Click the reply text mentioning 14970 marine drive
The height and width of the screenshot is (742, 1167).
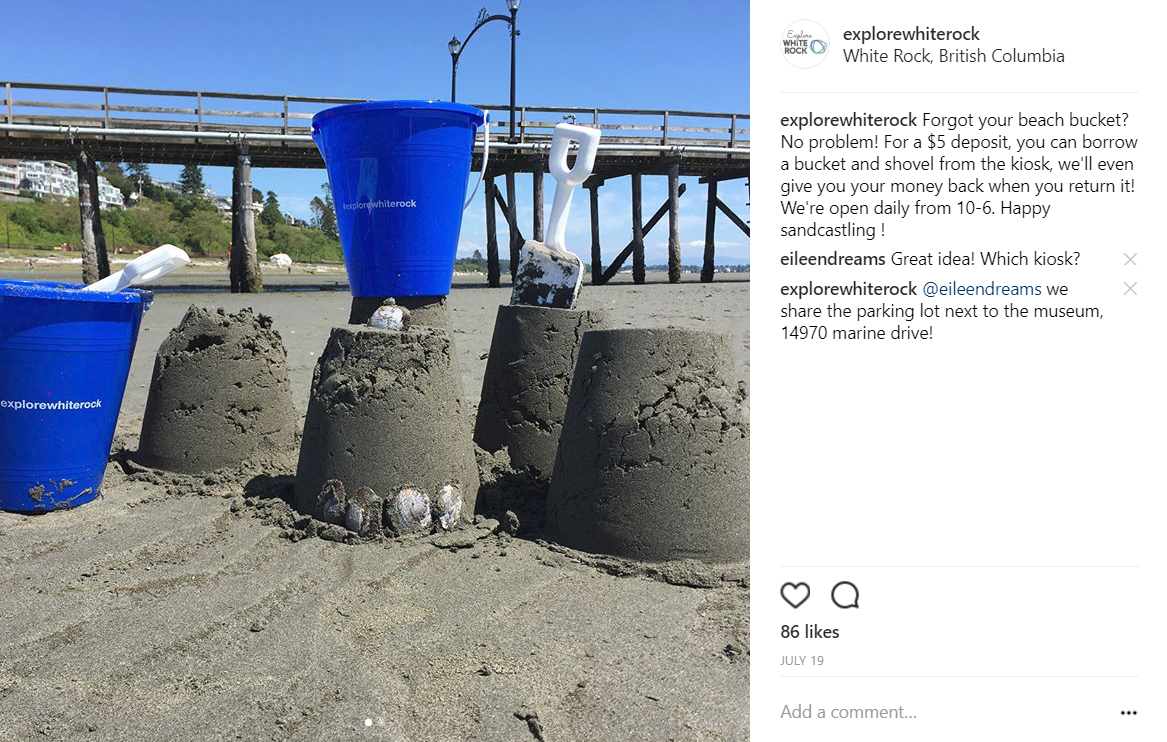click(x=942, y=310)
